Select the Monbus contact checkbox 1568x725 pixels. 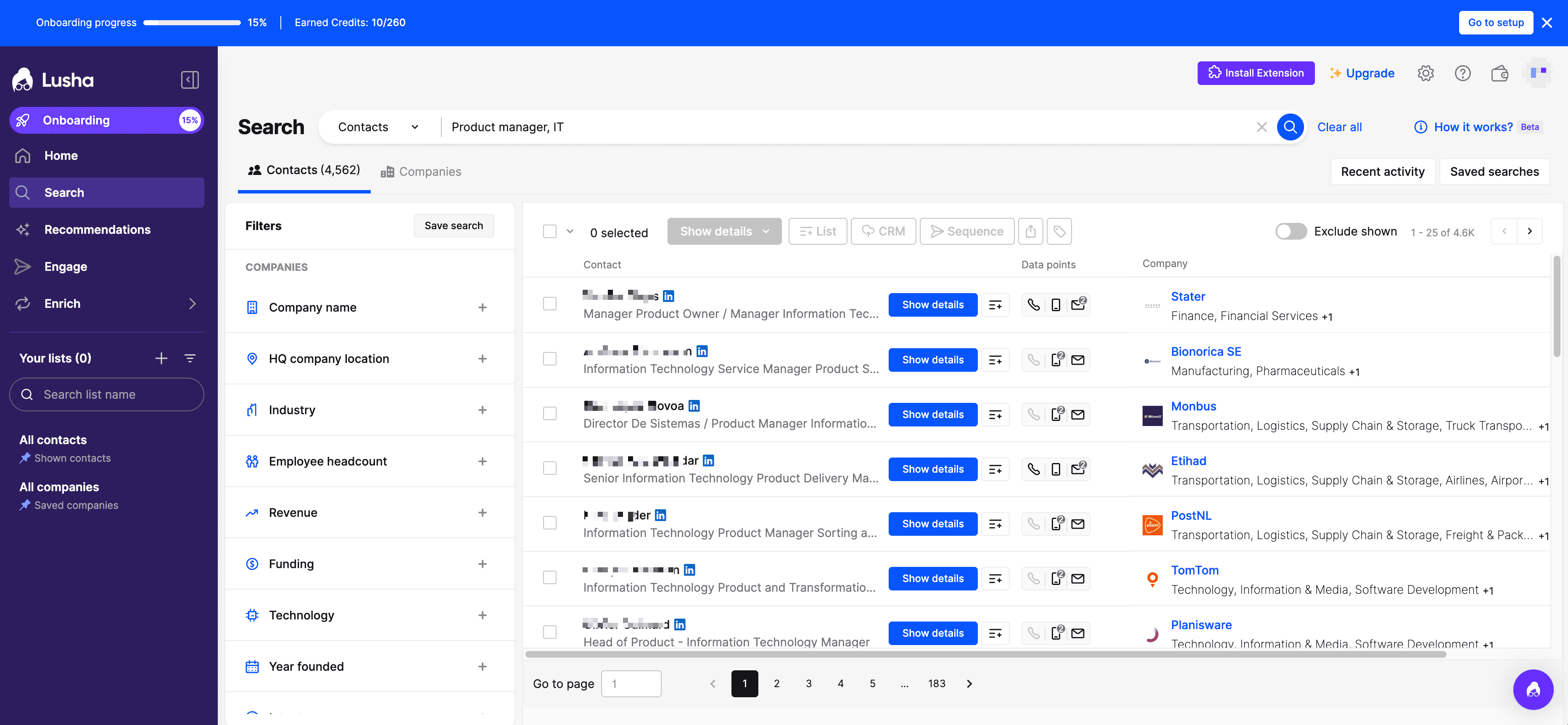[550, 413]
